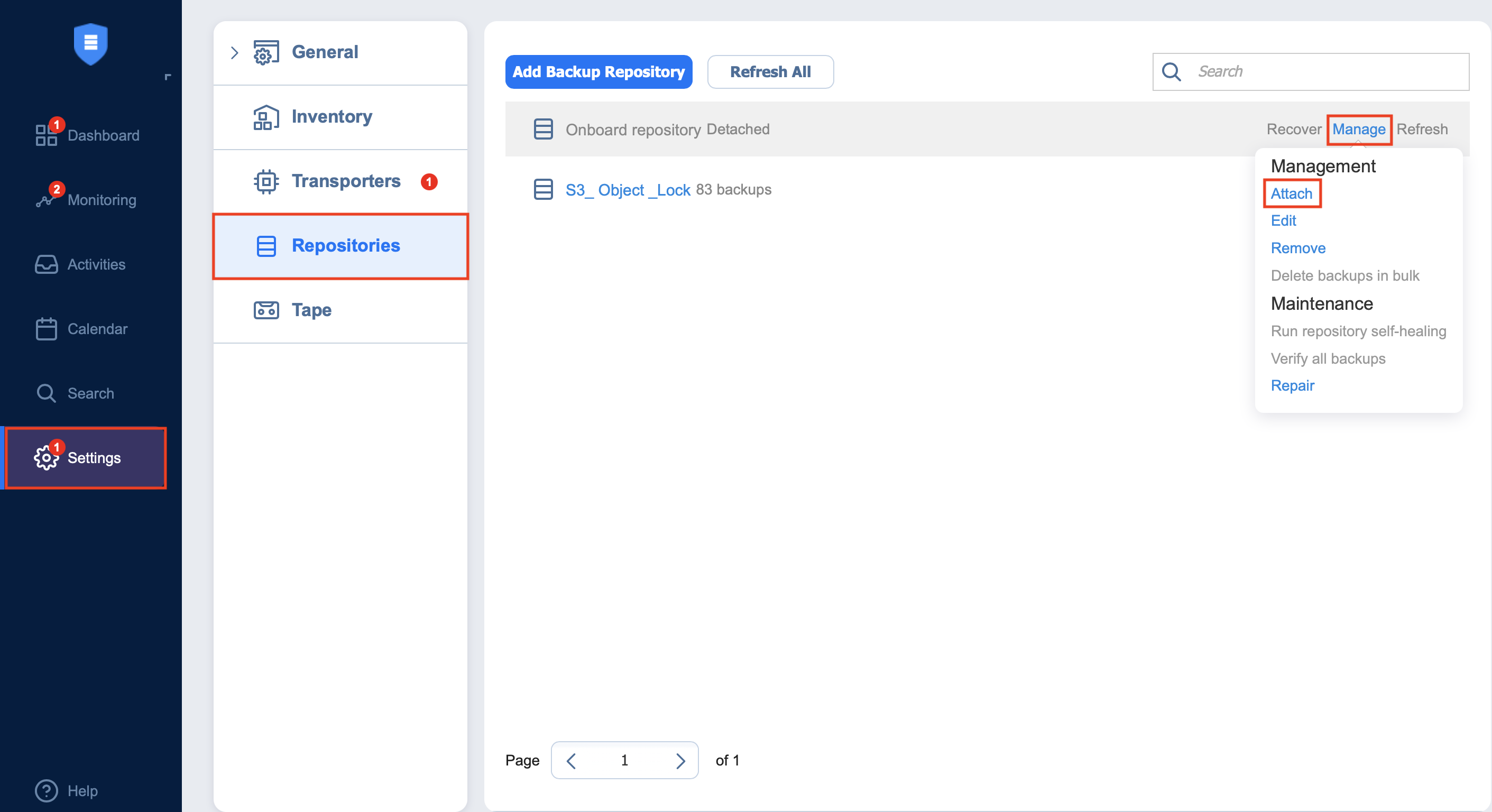Click the Refresh All button
This screenshot has height=812, width=1492.
pos(770,72)
